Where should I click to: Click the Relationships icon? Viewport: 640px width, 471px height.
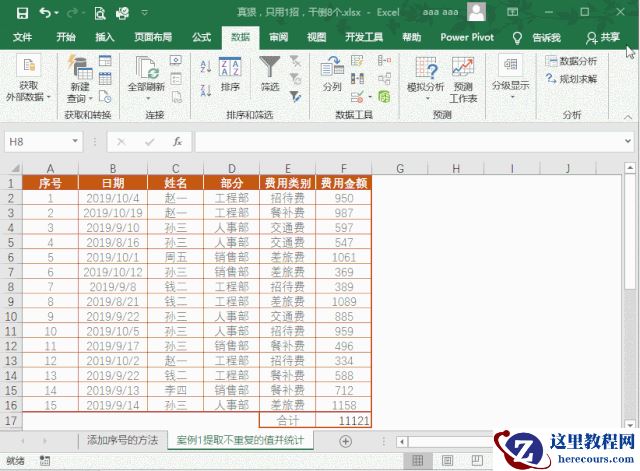pos(384,78)
